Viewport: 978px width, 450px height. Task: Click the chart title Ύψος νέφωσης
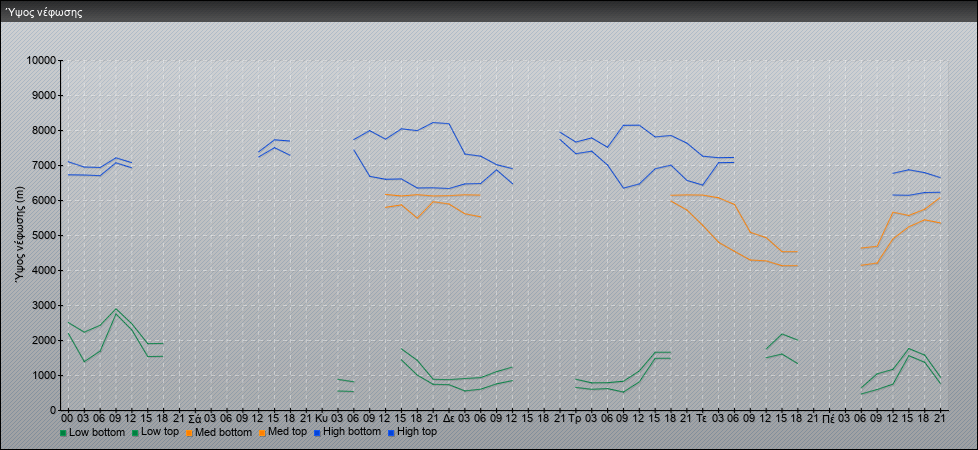(x=44, y=12)
